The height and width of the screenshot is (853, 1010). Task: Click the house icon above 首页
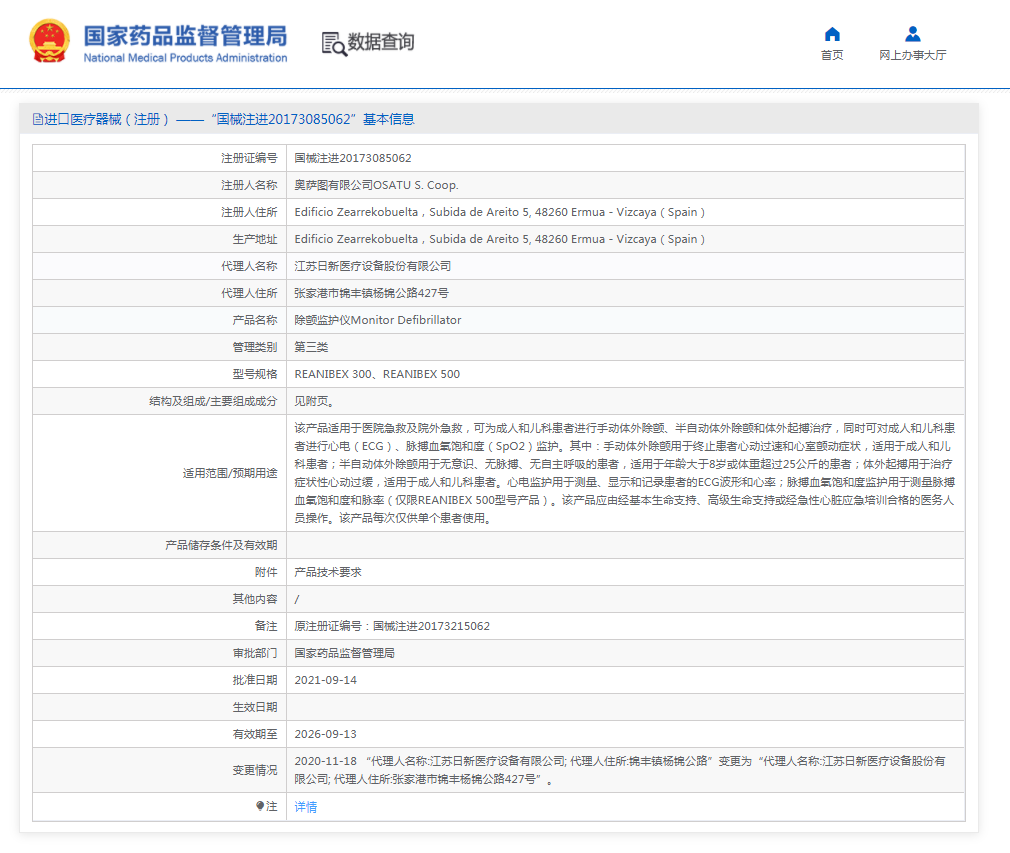(x=832, y=34)
